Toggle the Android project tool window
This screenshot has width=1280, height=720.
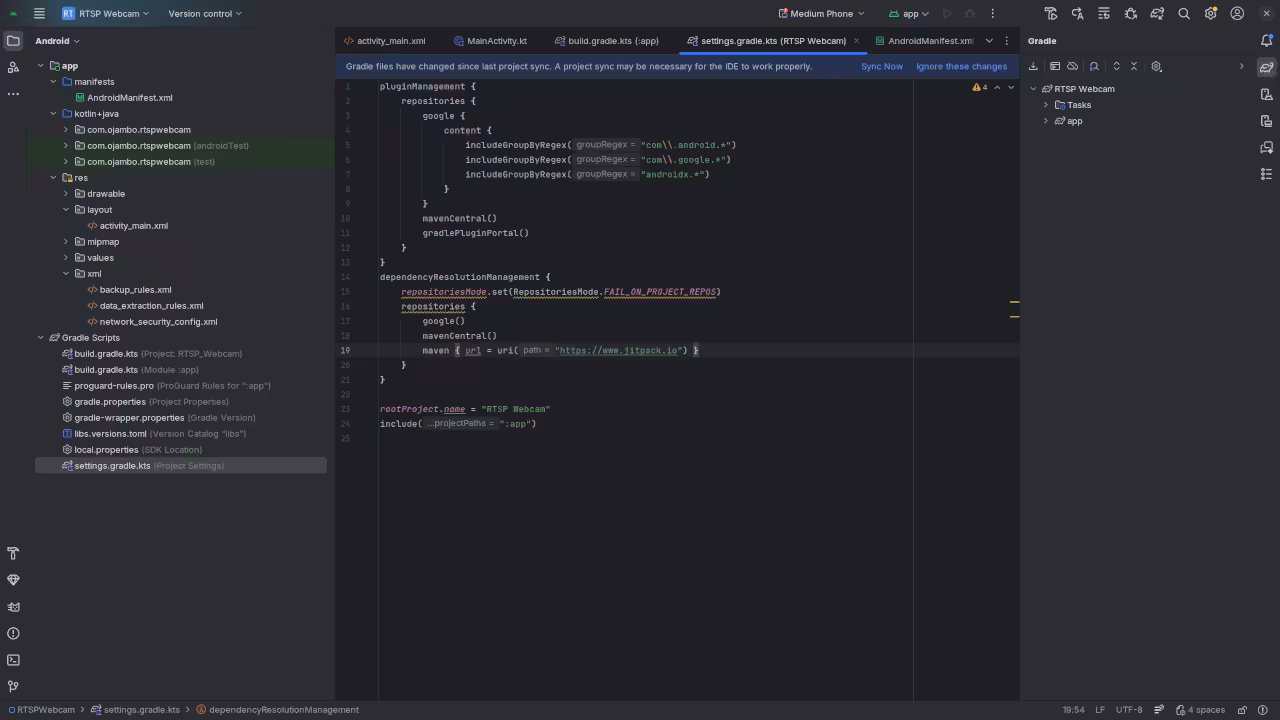click(13, 41)
